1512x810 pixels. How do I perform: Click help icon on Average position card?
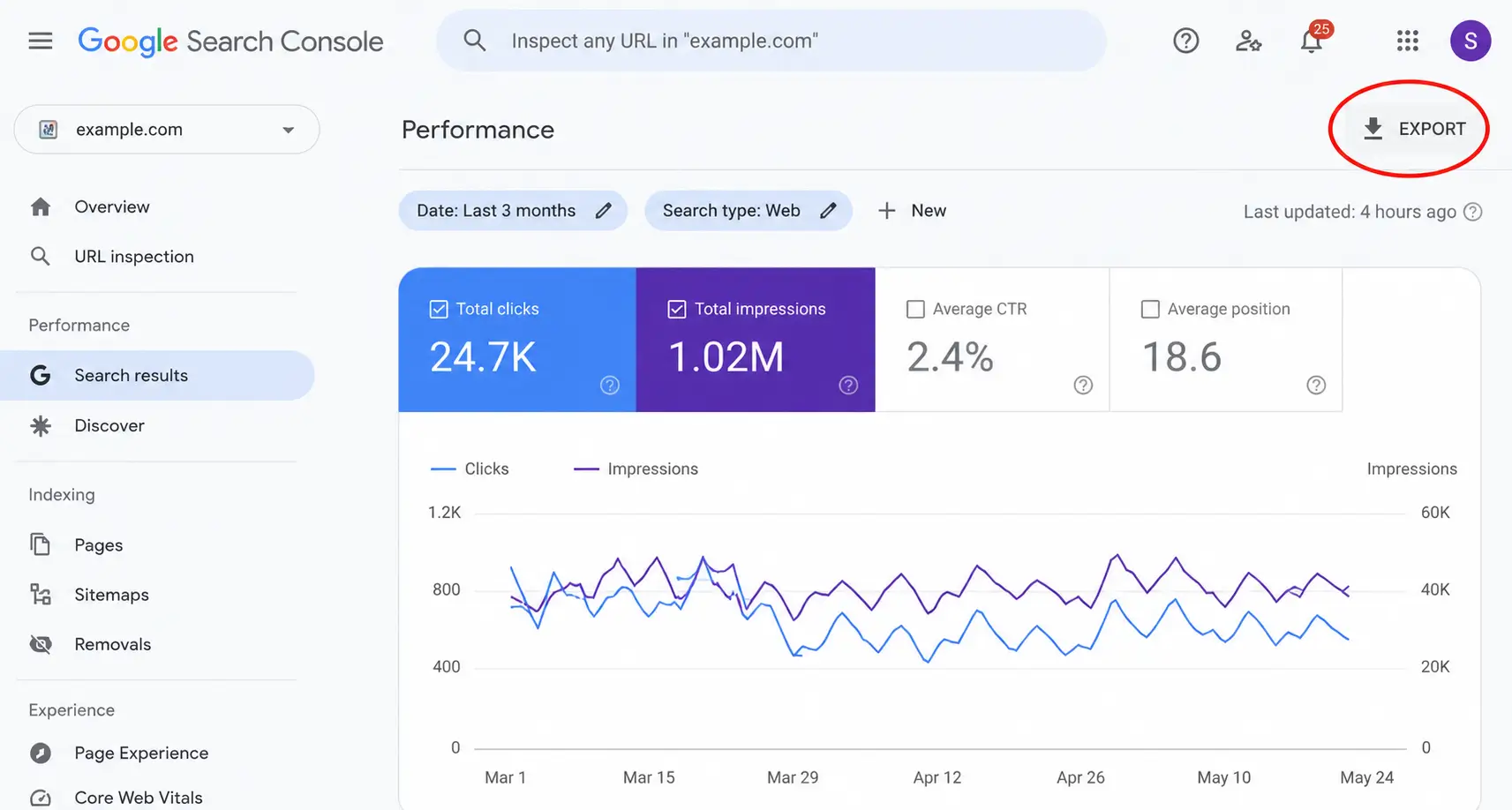(1316, 385)
